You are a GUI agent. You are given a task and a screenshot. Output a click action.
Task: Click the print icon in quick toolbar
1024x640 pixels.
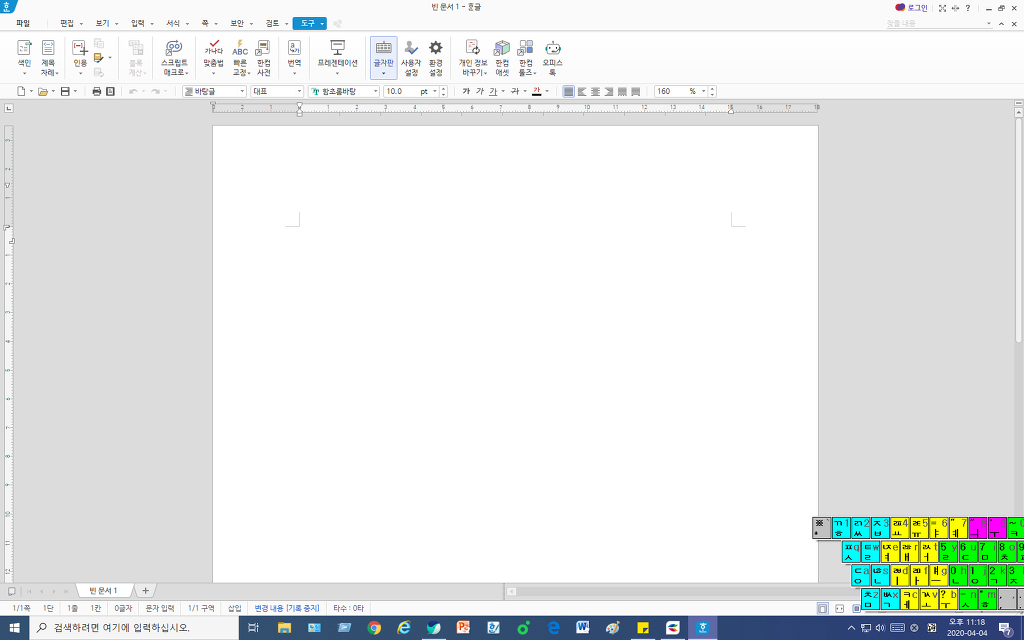coord(97,91)
